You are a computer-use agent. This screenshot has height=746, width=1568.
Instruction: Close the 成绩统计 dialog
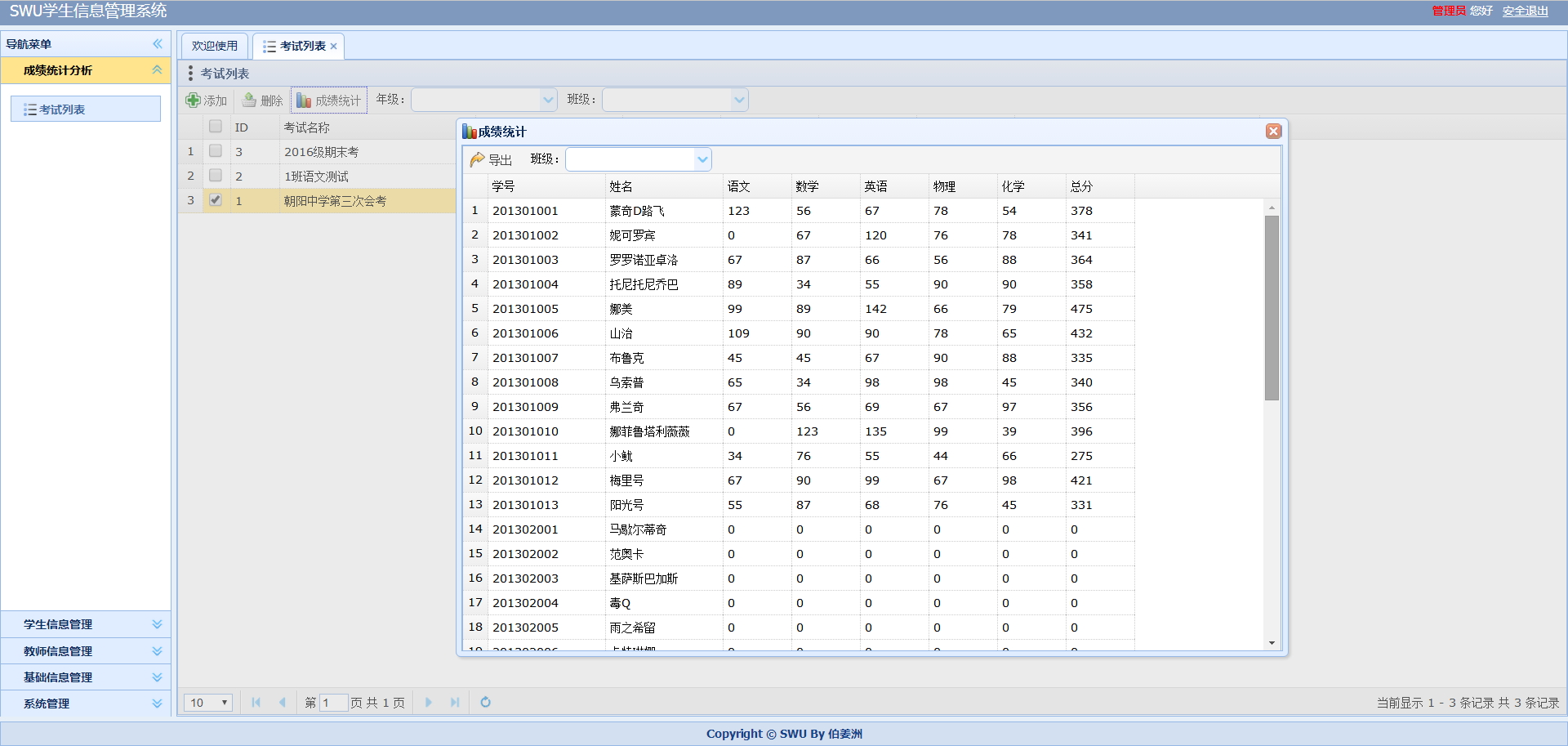tap(1273, 132)
